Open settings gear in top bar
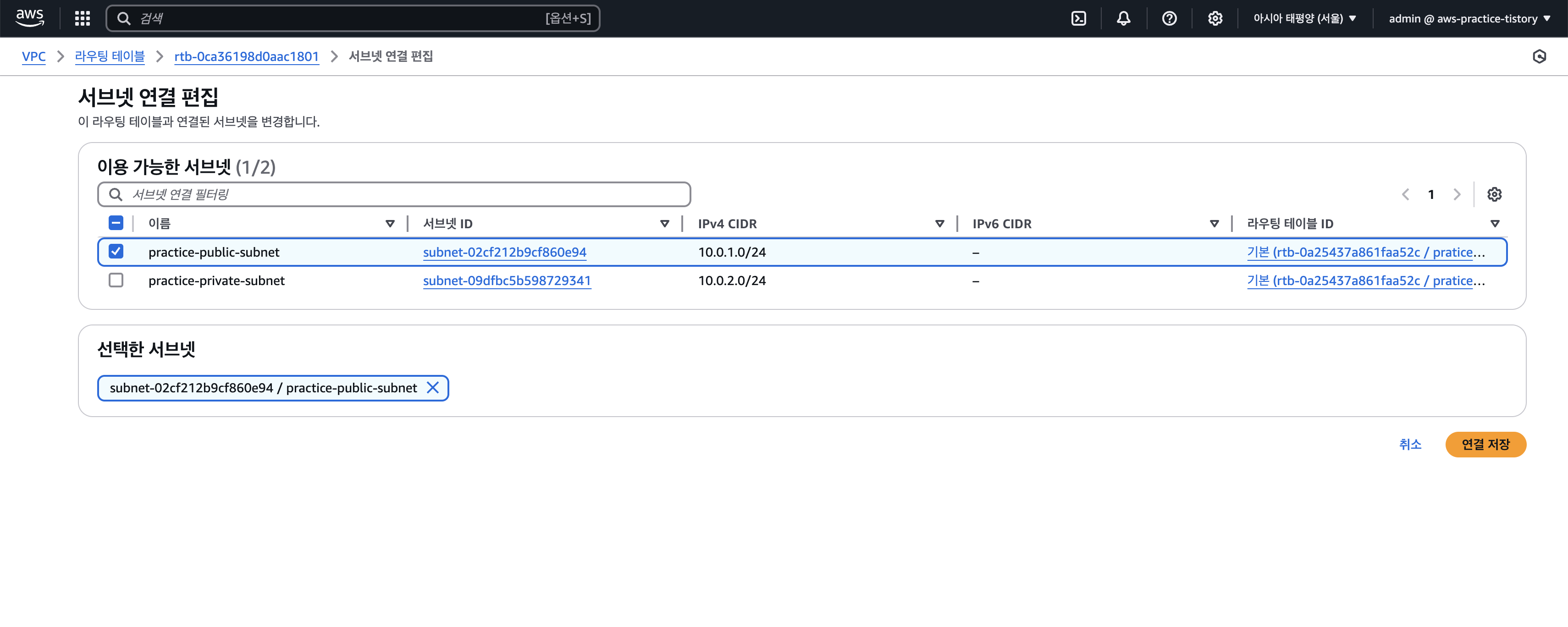1568x627 pixels. (x=1215, y=18)
